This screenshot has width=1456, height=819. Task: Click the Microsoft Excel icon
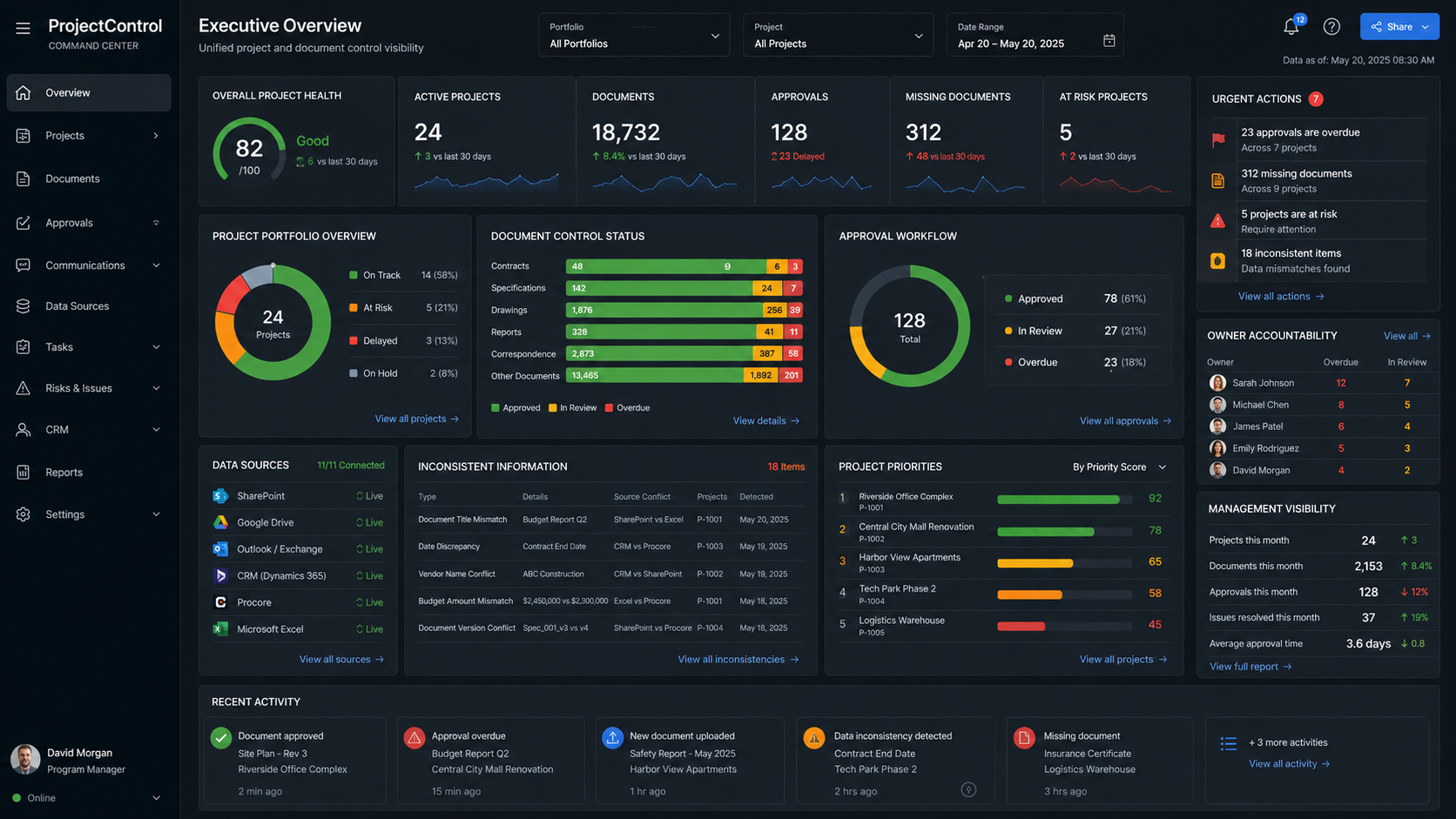220,628
